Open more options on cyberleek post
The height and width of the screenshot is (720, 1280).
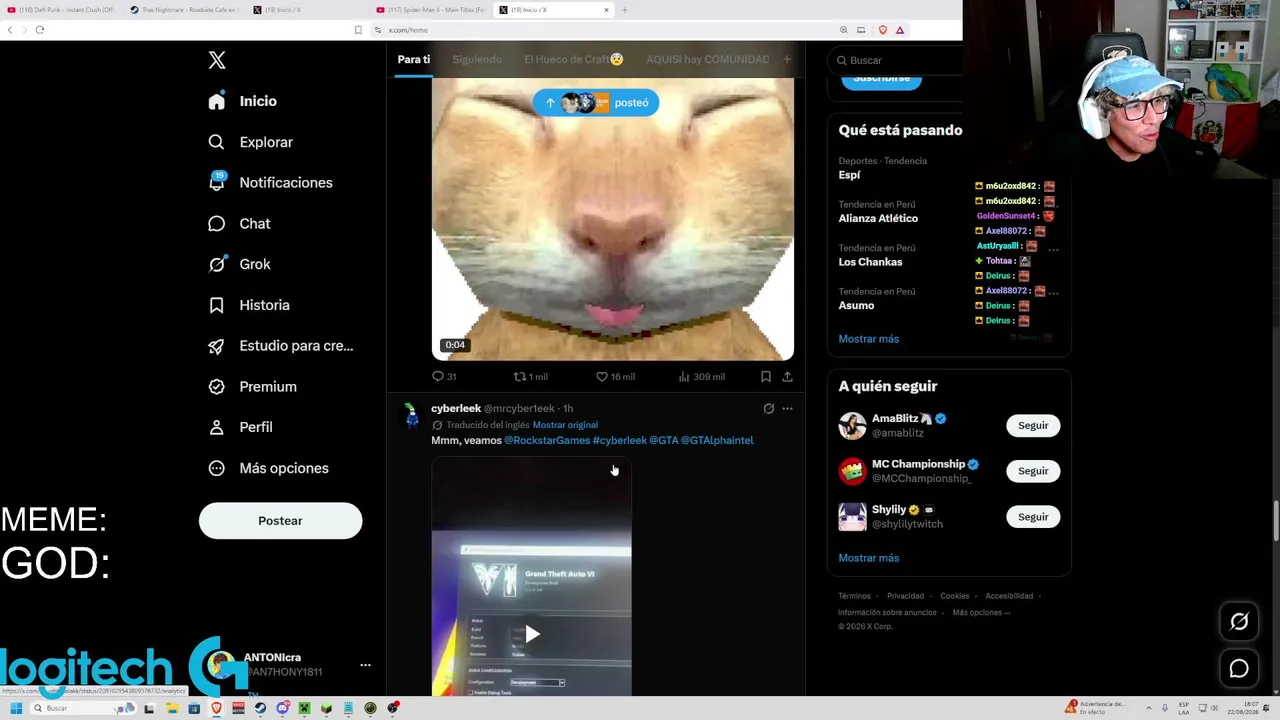pyautogui.click(x=787, y=408)
